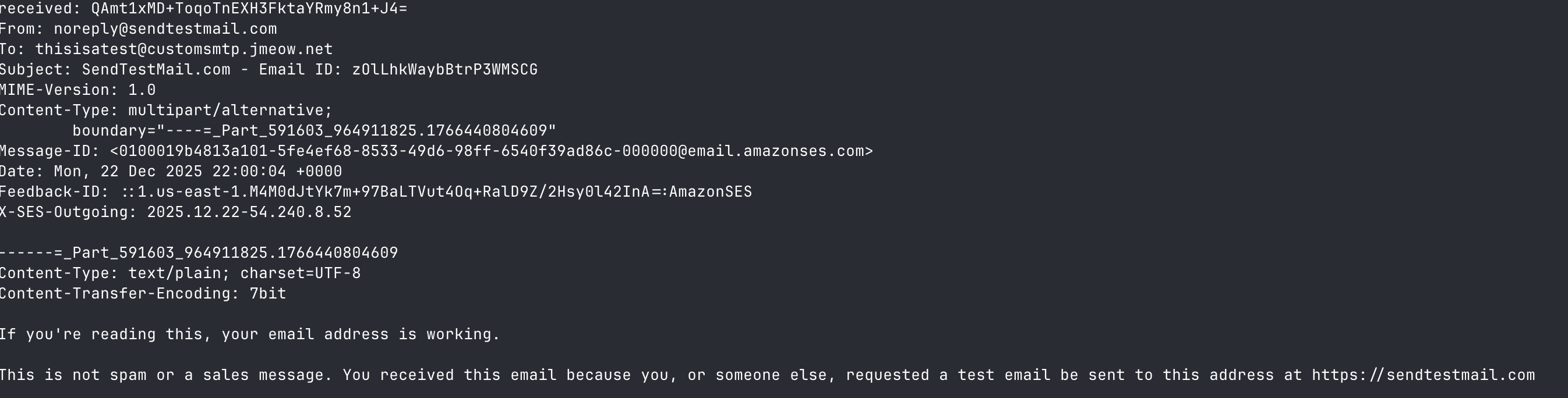
Task: Click the thisisatest@customsmtp.jmeow.net recipient address
Action: click(x=184, y=49)
